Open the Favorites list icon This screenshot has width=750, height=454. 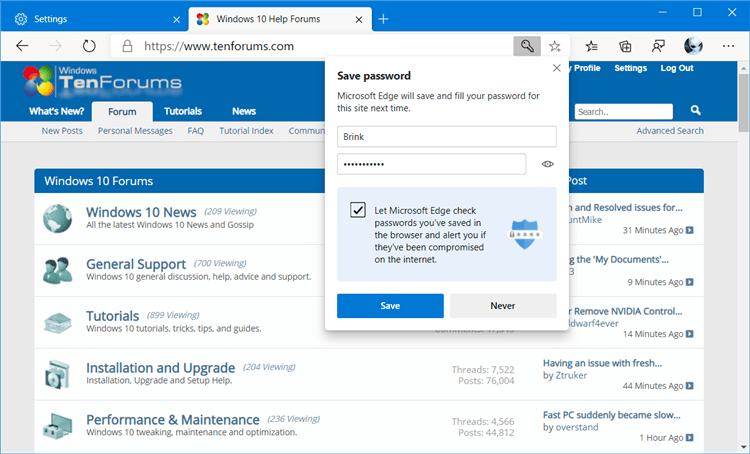[x=592, y=46]
